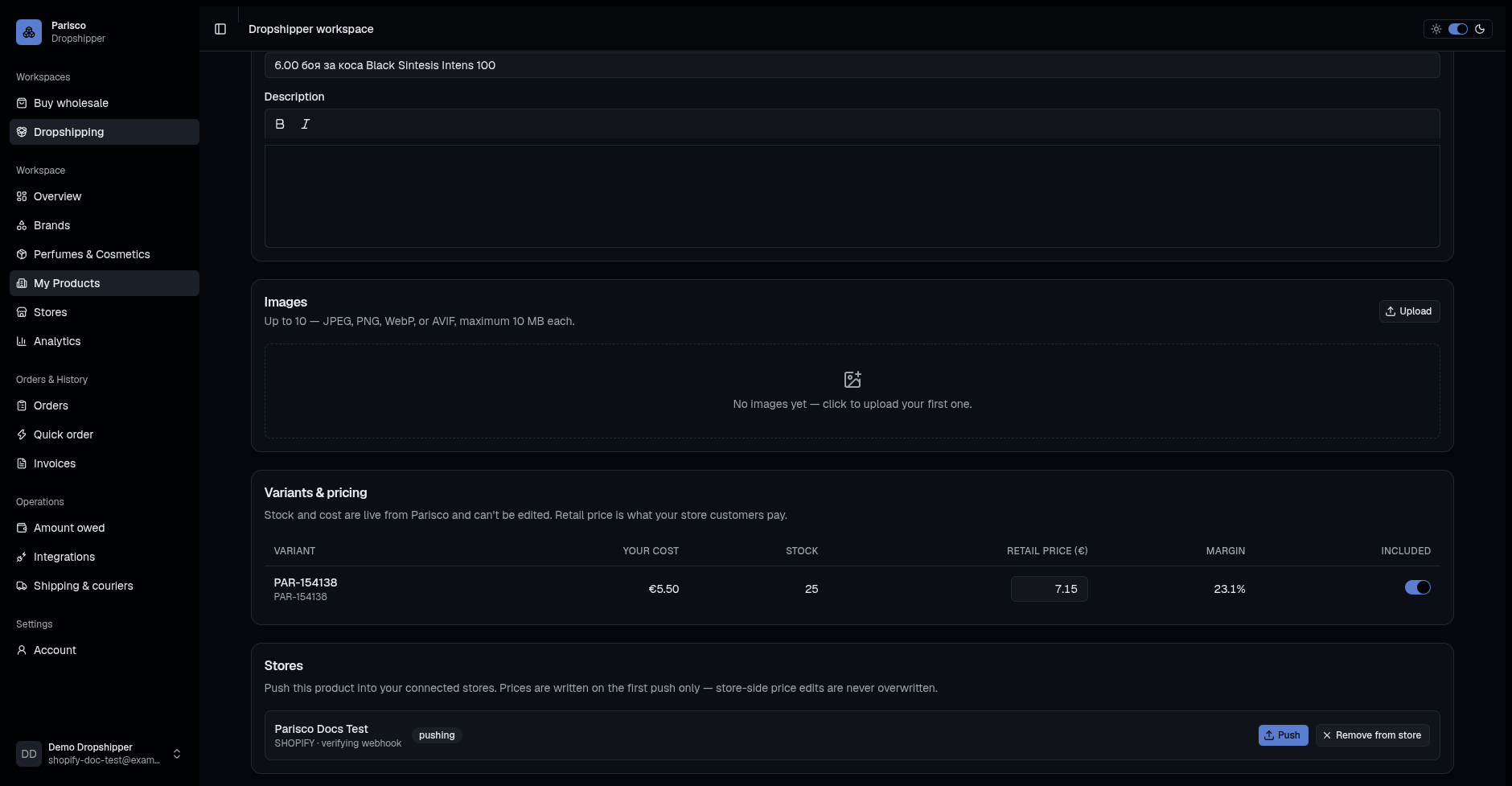The height and width of the screenshot is (786, 1512).
Task: Click the moon dark-mode icon
Action: point(1480,29)
